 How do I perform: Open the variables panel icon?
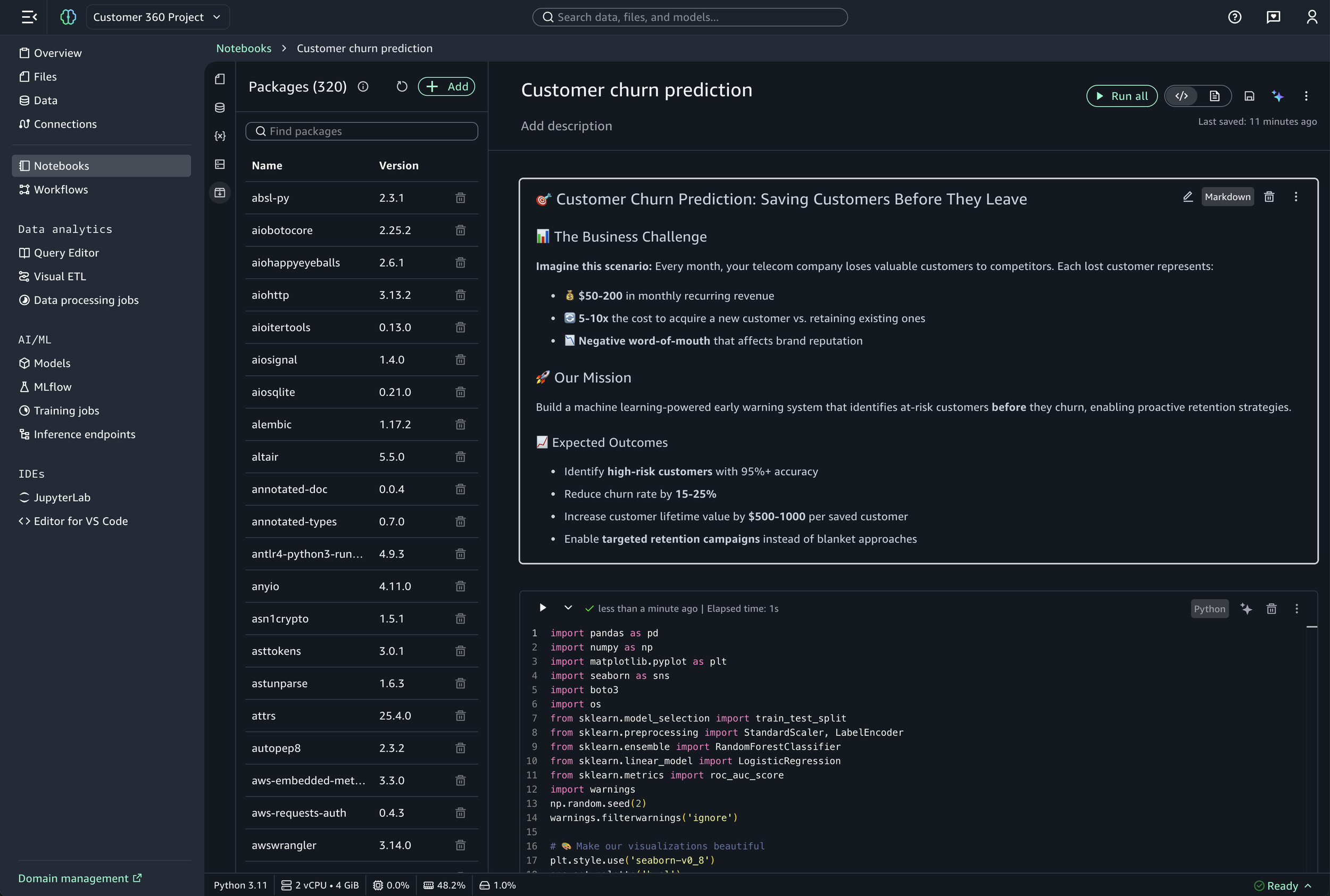coord(220,136)
